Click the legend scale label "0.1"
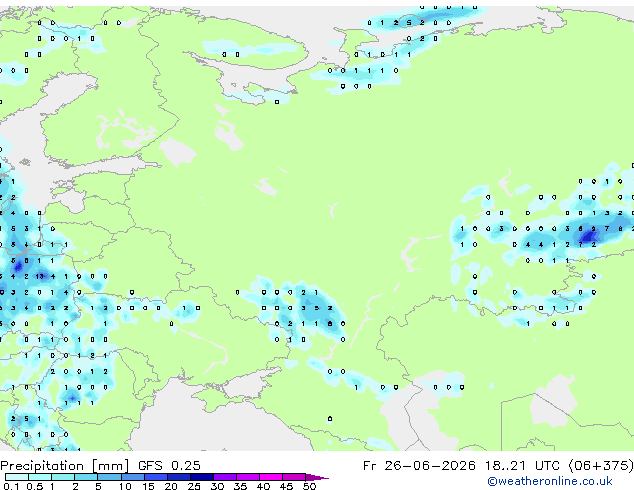Image resolution: width=634 pixels, height=490 pixels. pyautogui.click(x=11, y=486)
